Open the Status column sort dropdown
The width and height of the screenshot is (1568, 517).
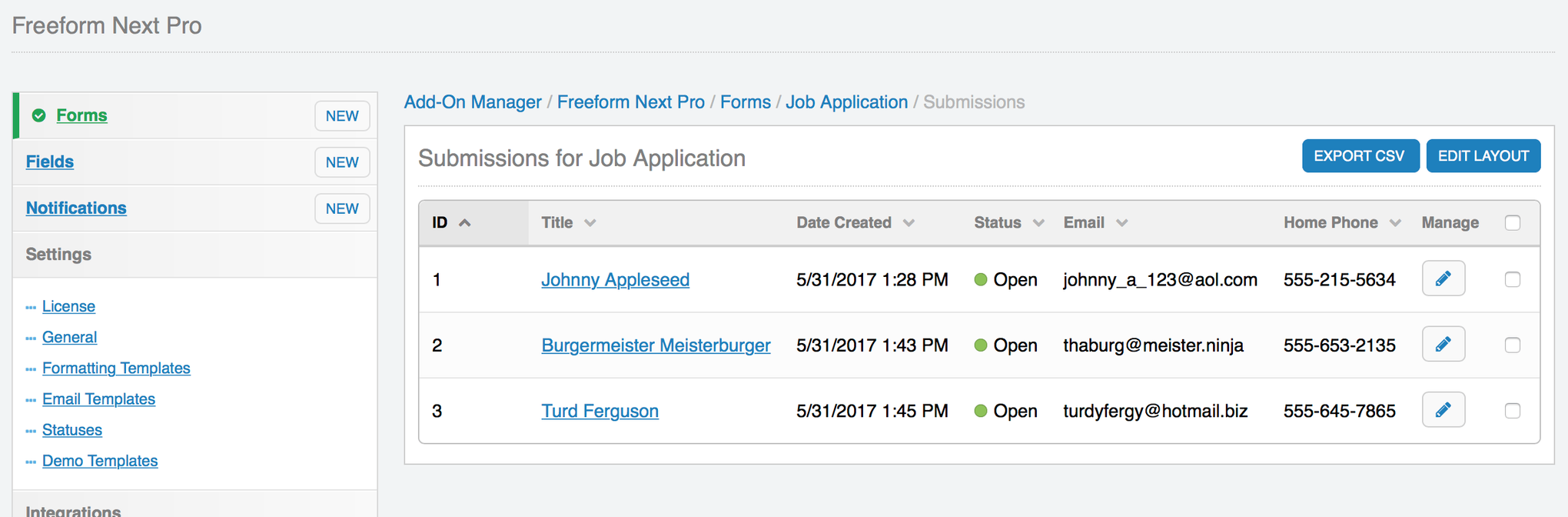1038,222
